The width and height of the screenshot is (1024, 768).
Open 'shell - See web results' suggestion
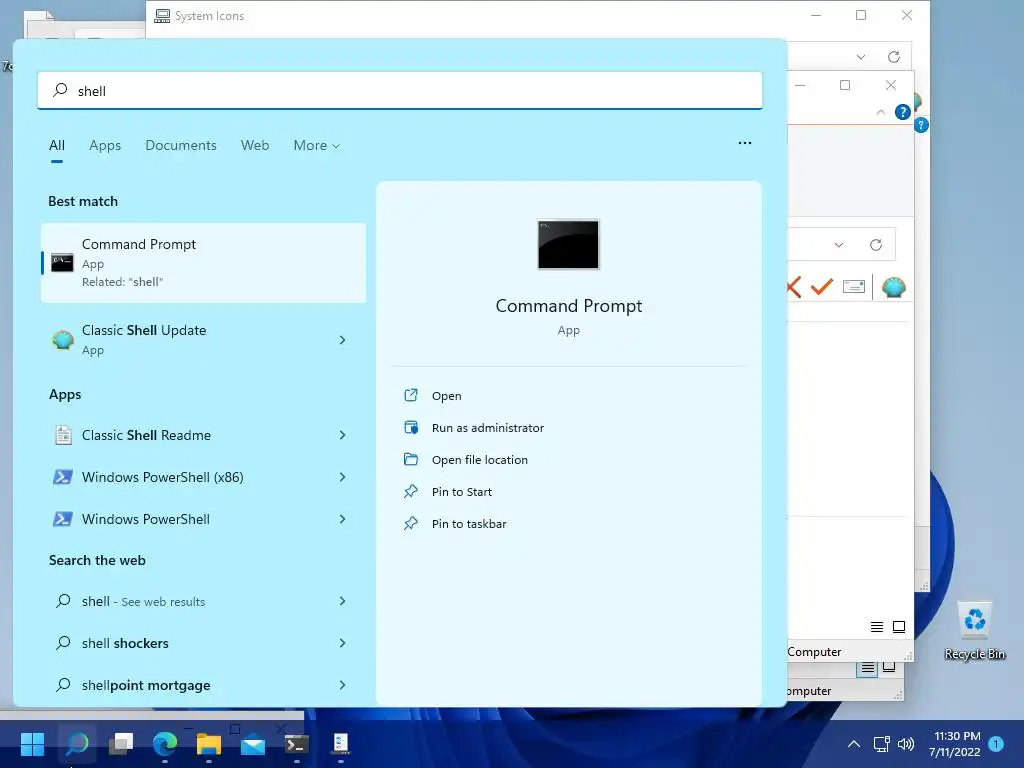pyautogui.click(x=203, y=601)
